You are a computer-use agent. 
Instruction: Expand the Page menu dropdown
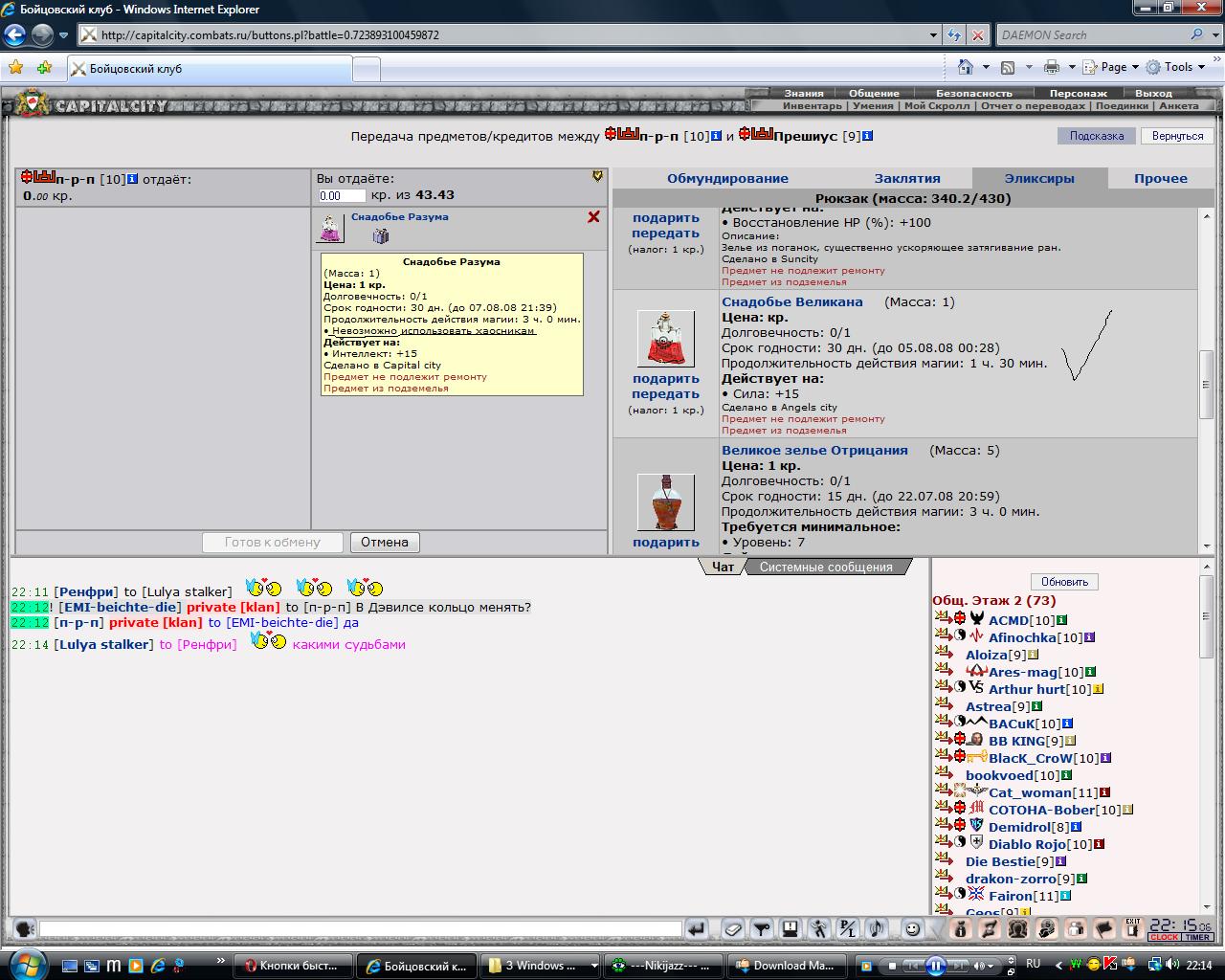tap(1135, 67)
